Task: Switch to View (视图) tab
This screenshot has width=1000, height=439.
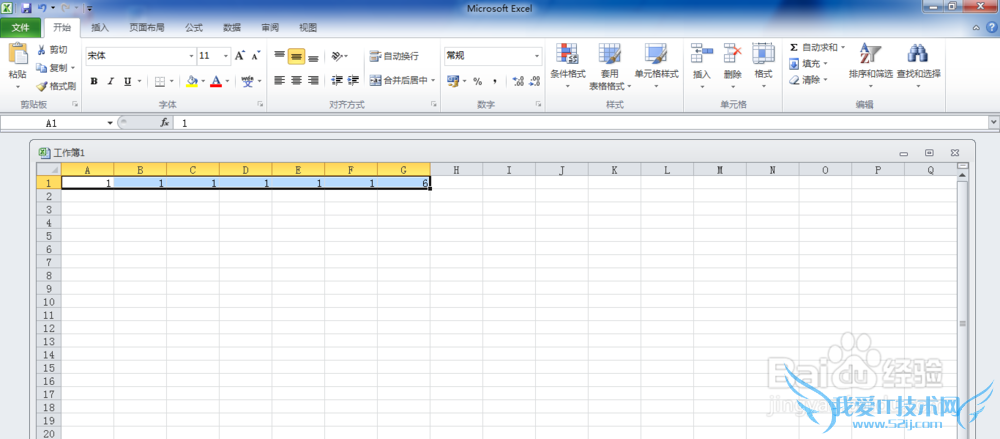Action: coord(308,27)
